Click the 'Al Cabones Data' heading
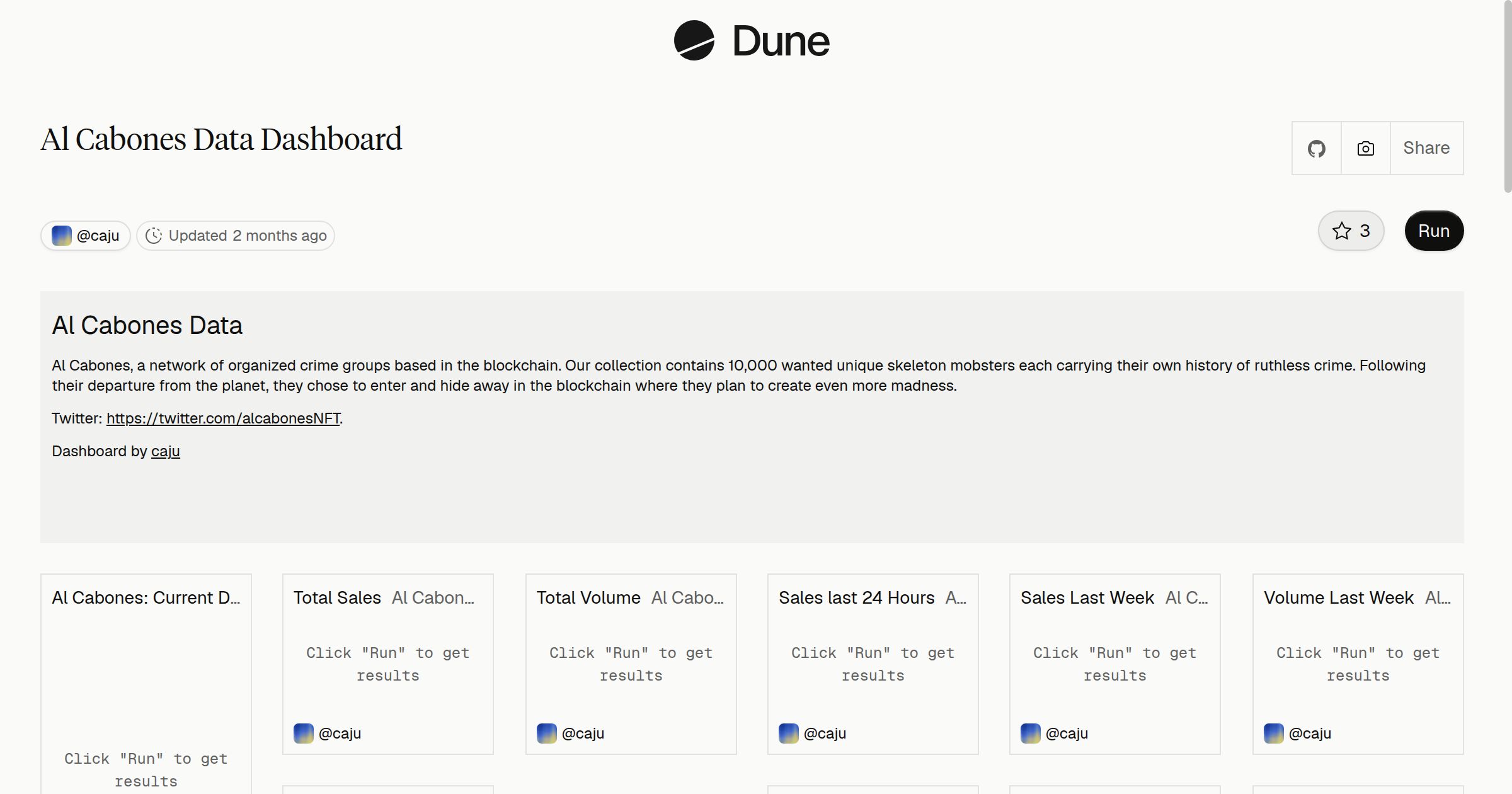This screenshot has width=1512, height=794. 147,325
